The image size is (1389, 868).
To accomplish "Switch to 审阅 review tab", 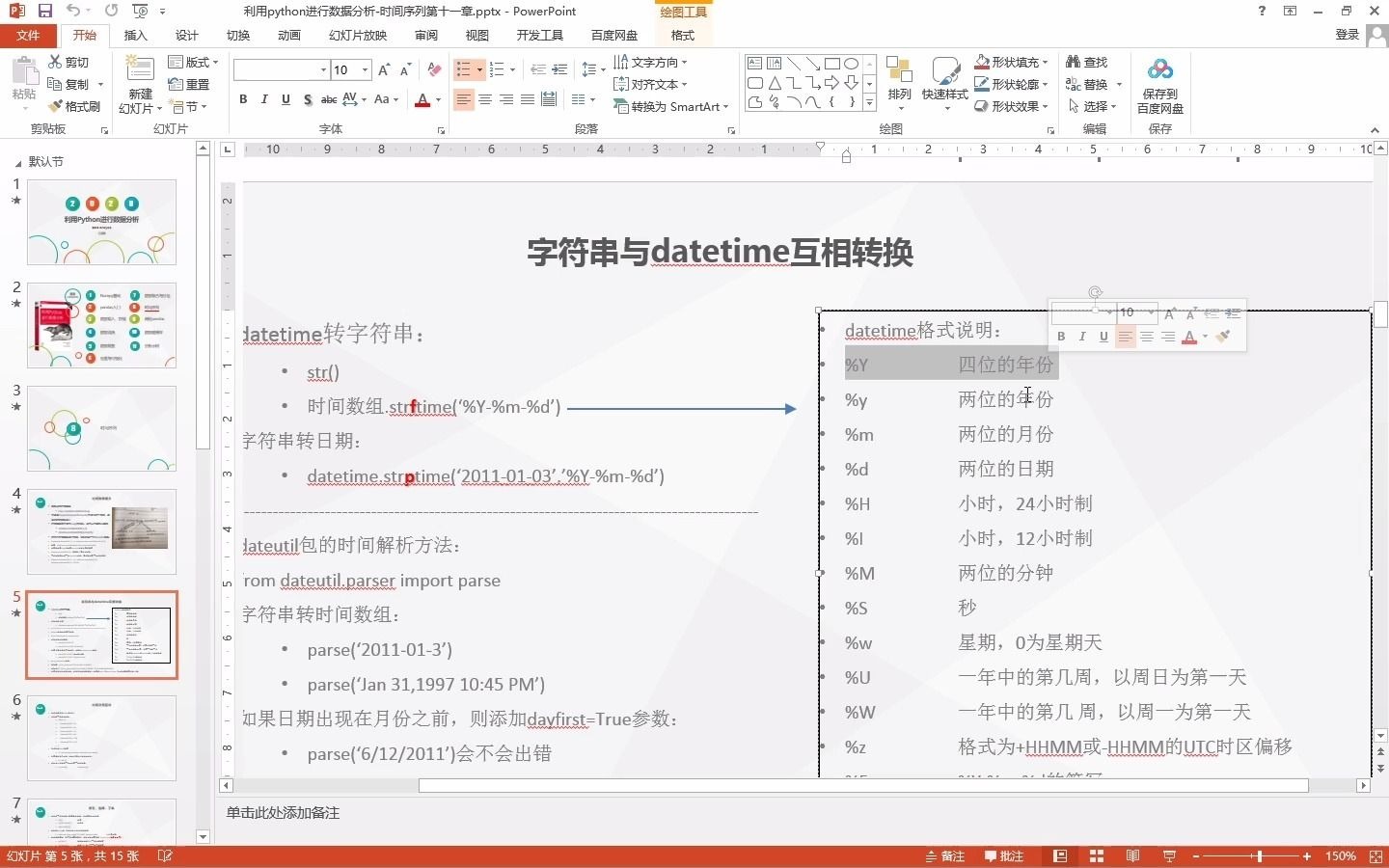I will tap(426, 35).
